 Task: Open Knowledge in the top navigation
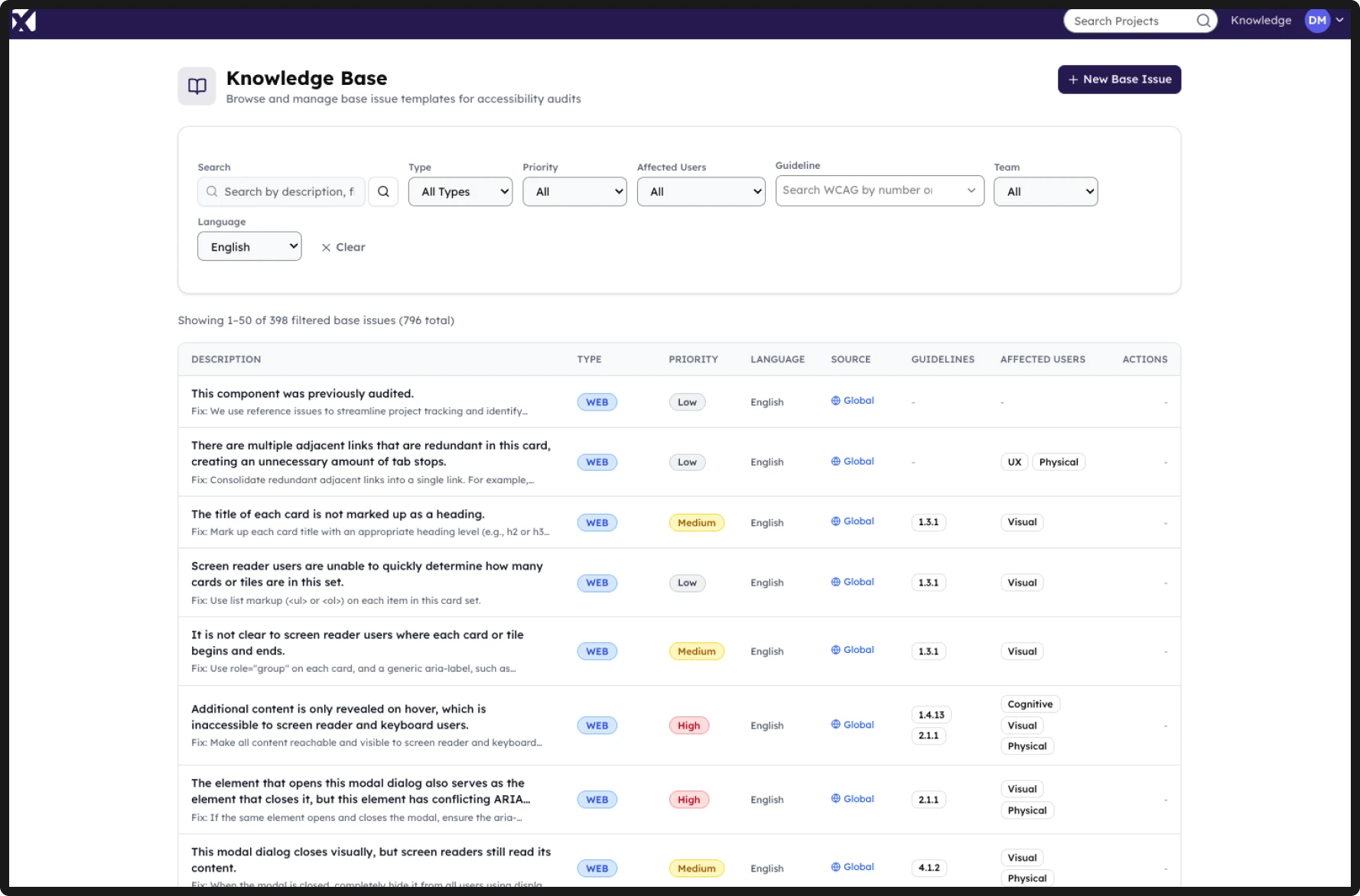(1261, 21)
